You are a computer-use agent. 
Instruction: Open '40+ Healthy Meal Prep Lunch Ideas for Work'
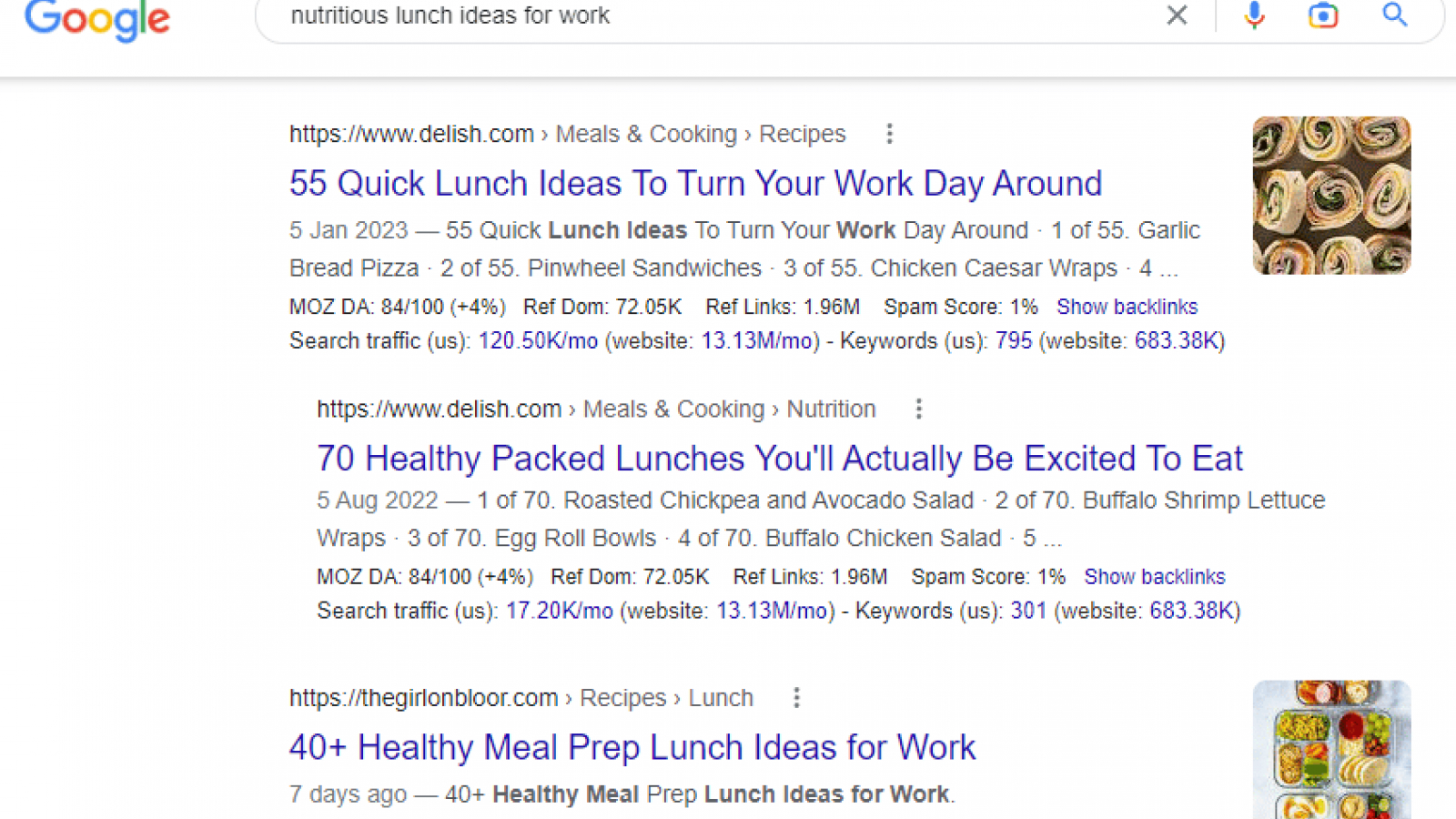632,747
